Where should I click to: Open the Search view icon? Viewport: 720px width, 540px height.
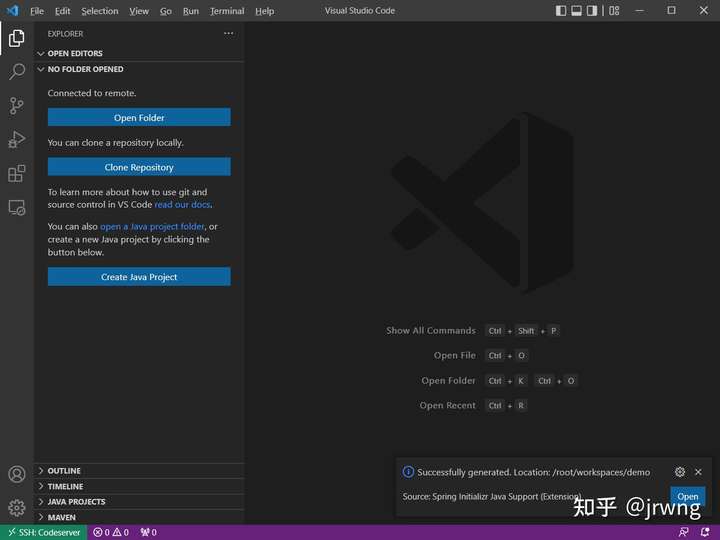pyautogui.click(x=17, y=72)
